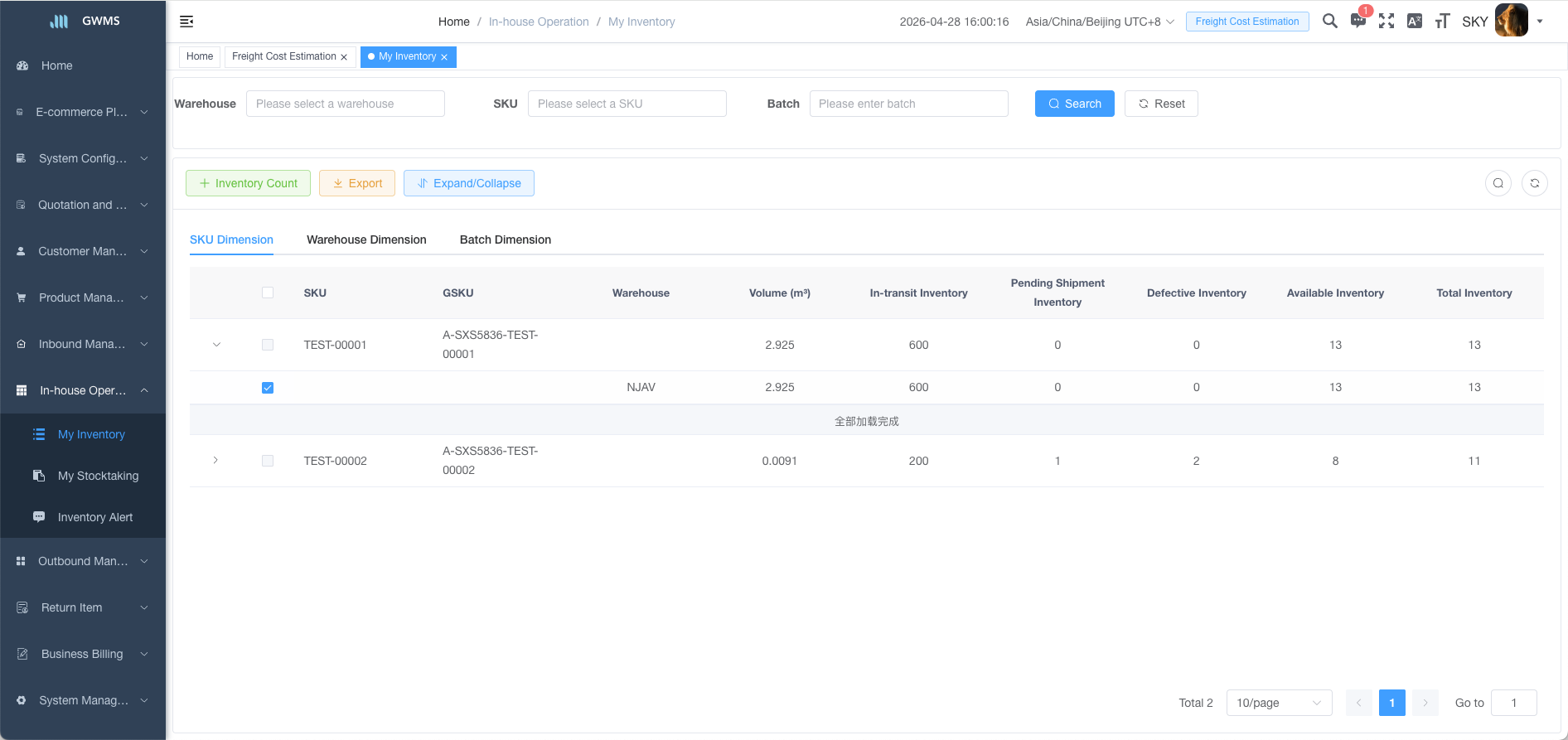Open the Home page tab
The image size is (1568, 740).
200,56
